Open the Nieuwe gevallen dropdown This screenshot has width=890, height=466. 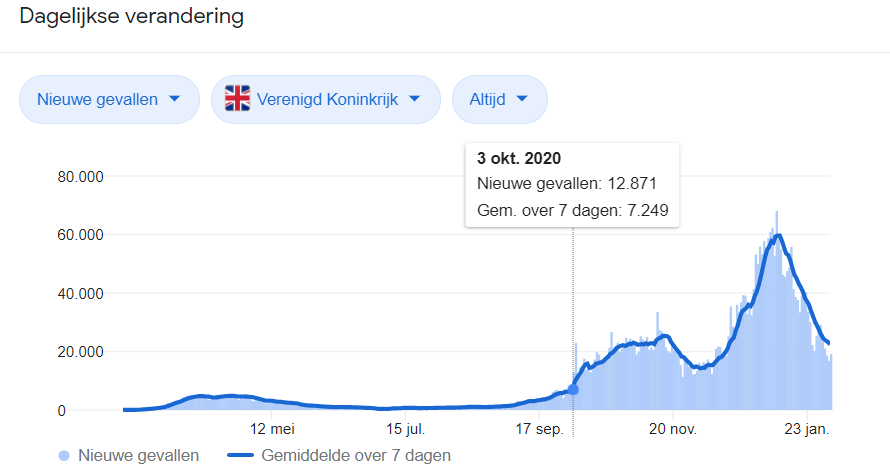[x=110, y=99]
